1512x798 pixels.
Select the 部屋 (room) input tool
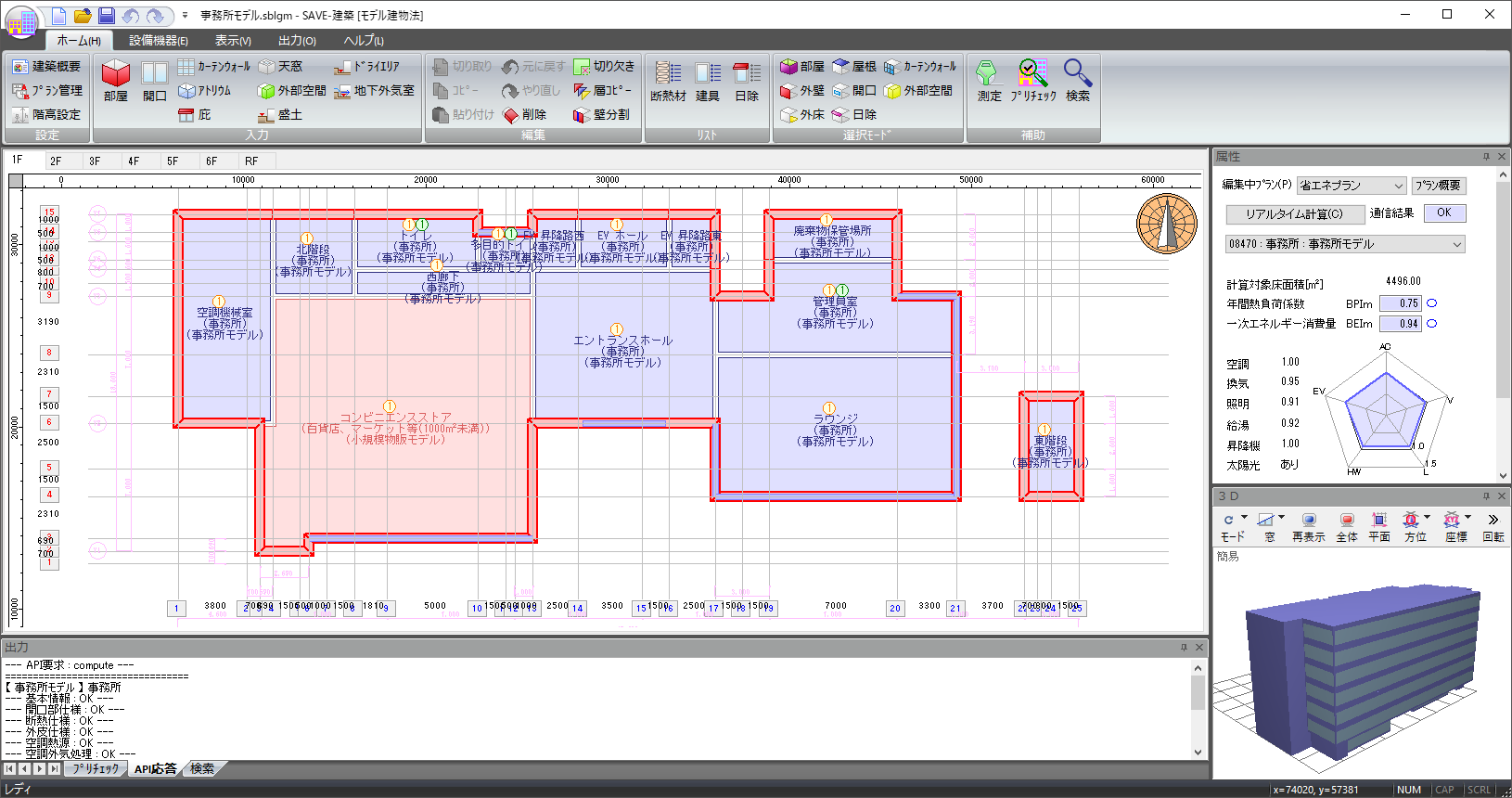coord(115,80)
